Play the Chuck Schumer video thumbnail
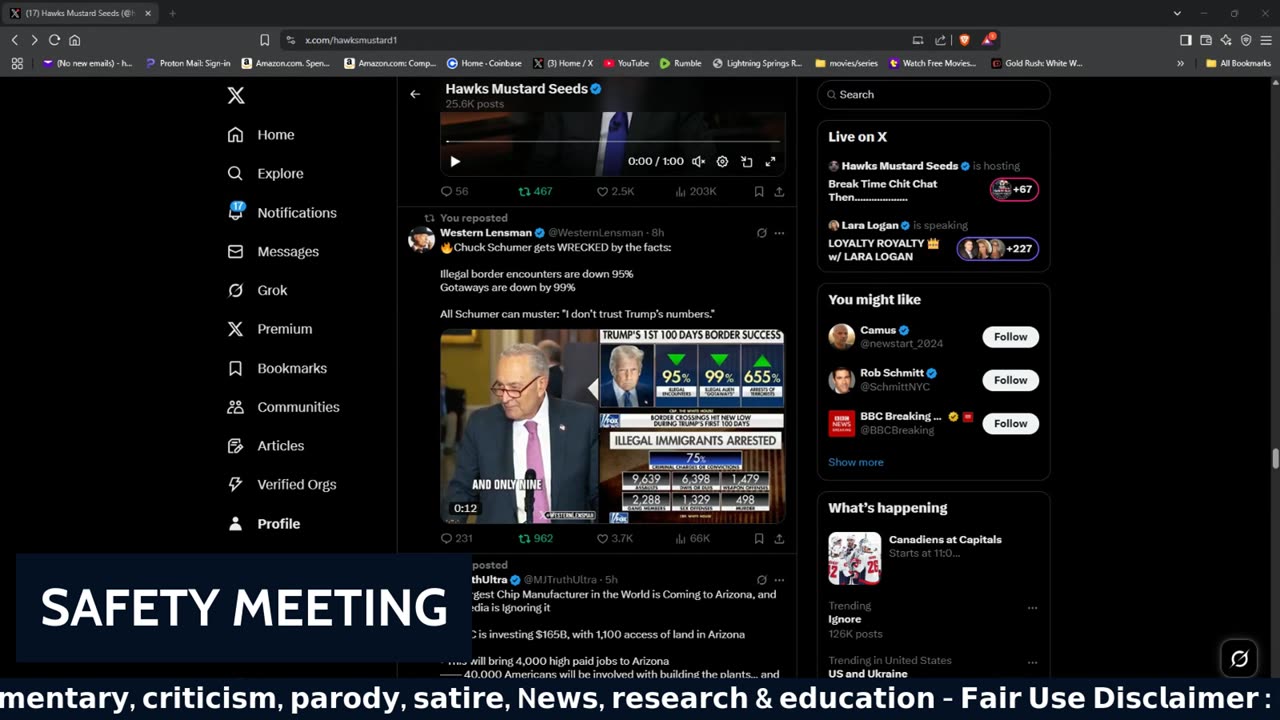Image resolution: width=1280 pixels, height=720 pixels. point(612,426)
